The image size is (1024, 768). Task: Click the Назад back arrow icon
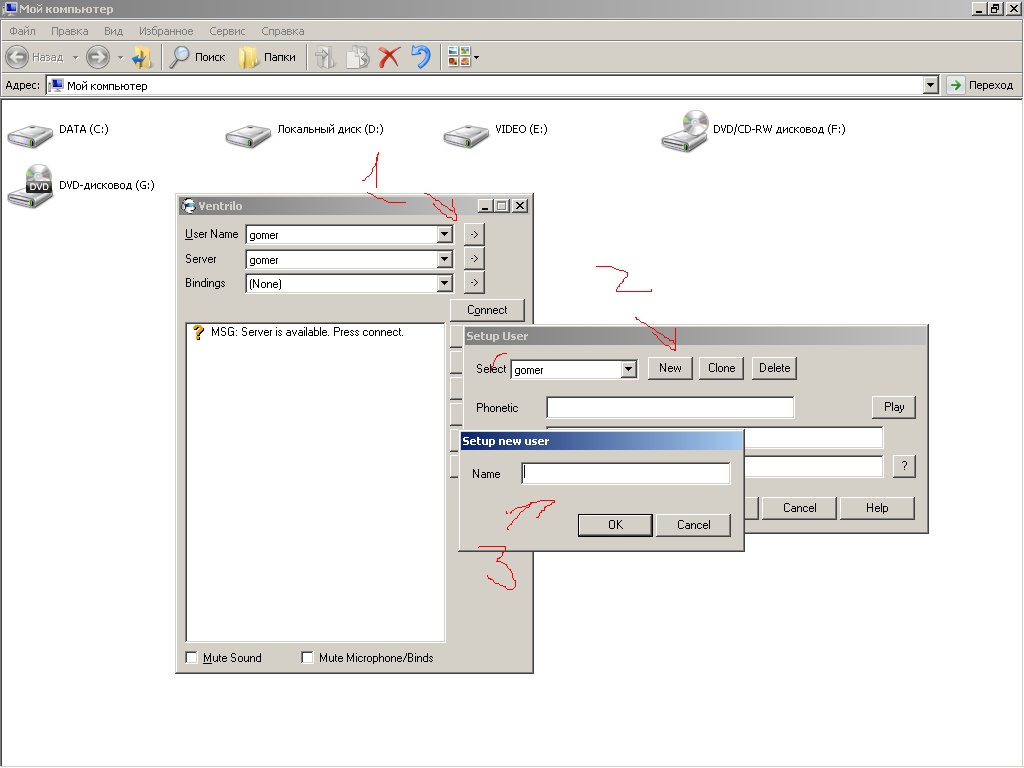[x=17, y=57]
